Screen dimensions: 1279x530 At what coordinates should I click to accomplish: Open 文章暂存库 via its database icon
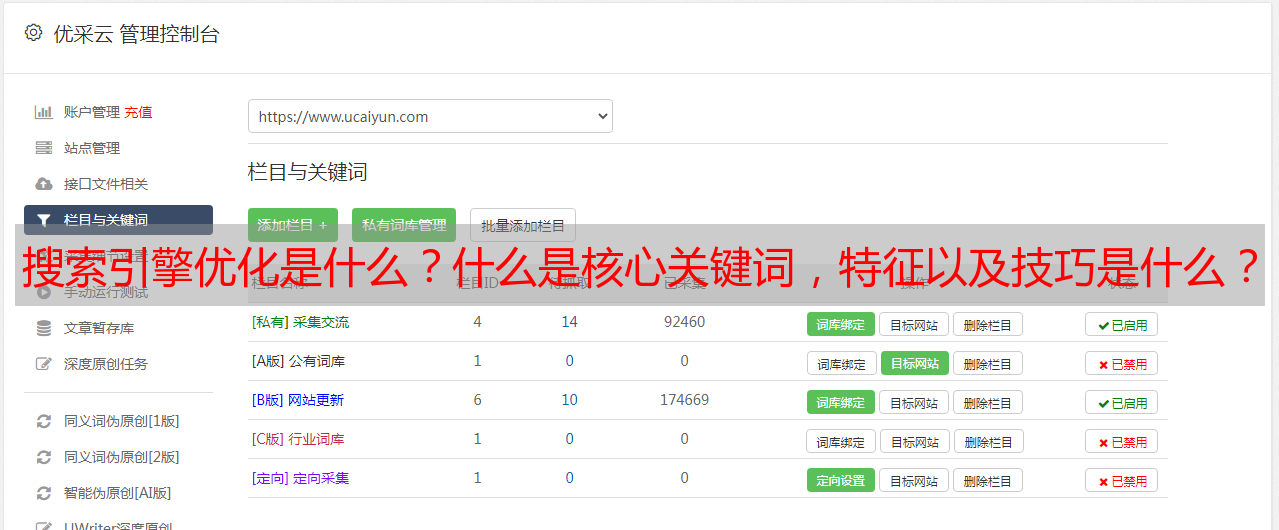coord(43,328)
